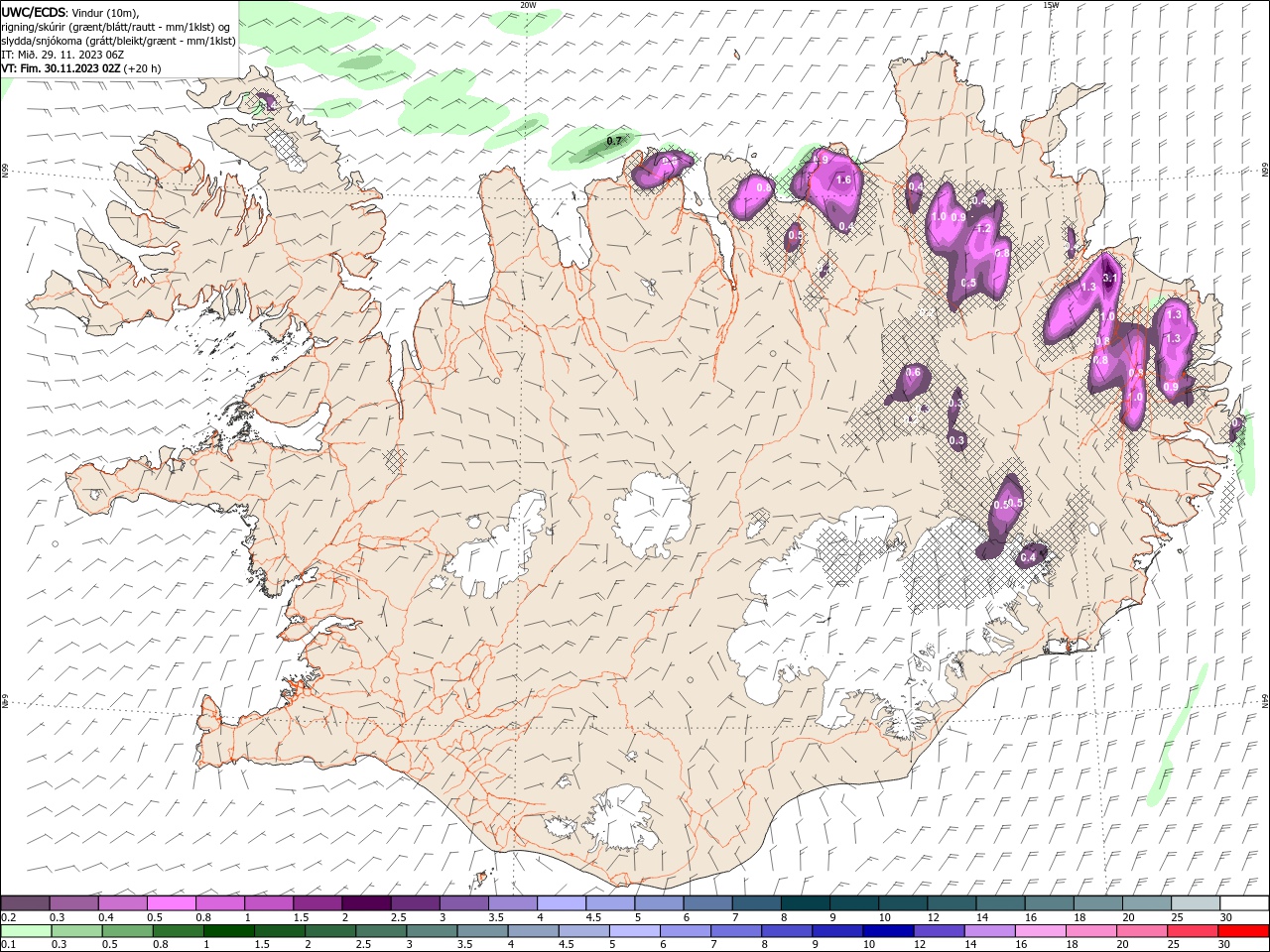
Task: Click the '30' label on the rain scale
Action: pyautogui.click(x=1226, y=945)
